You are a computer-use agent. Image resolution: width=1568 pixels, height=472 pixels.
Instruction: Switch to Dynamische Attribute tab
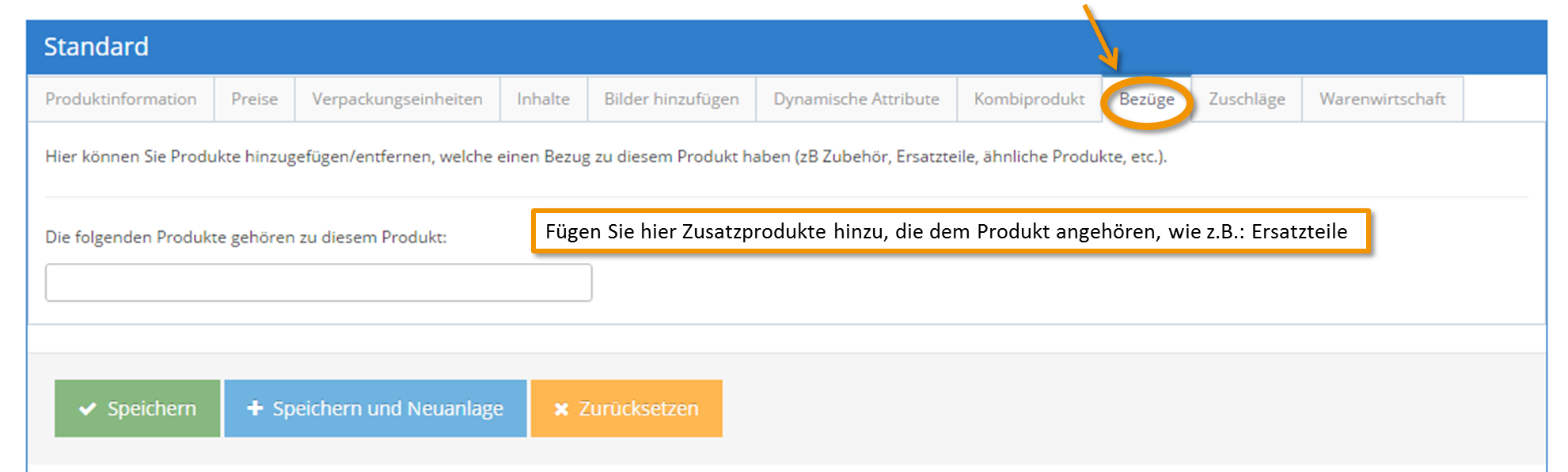[856, 99]
